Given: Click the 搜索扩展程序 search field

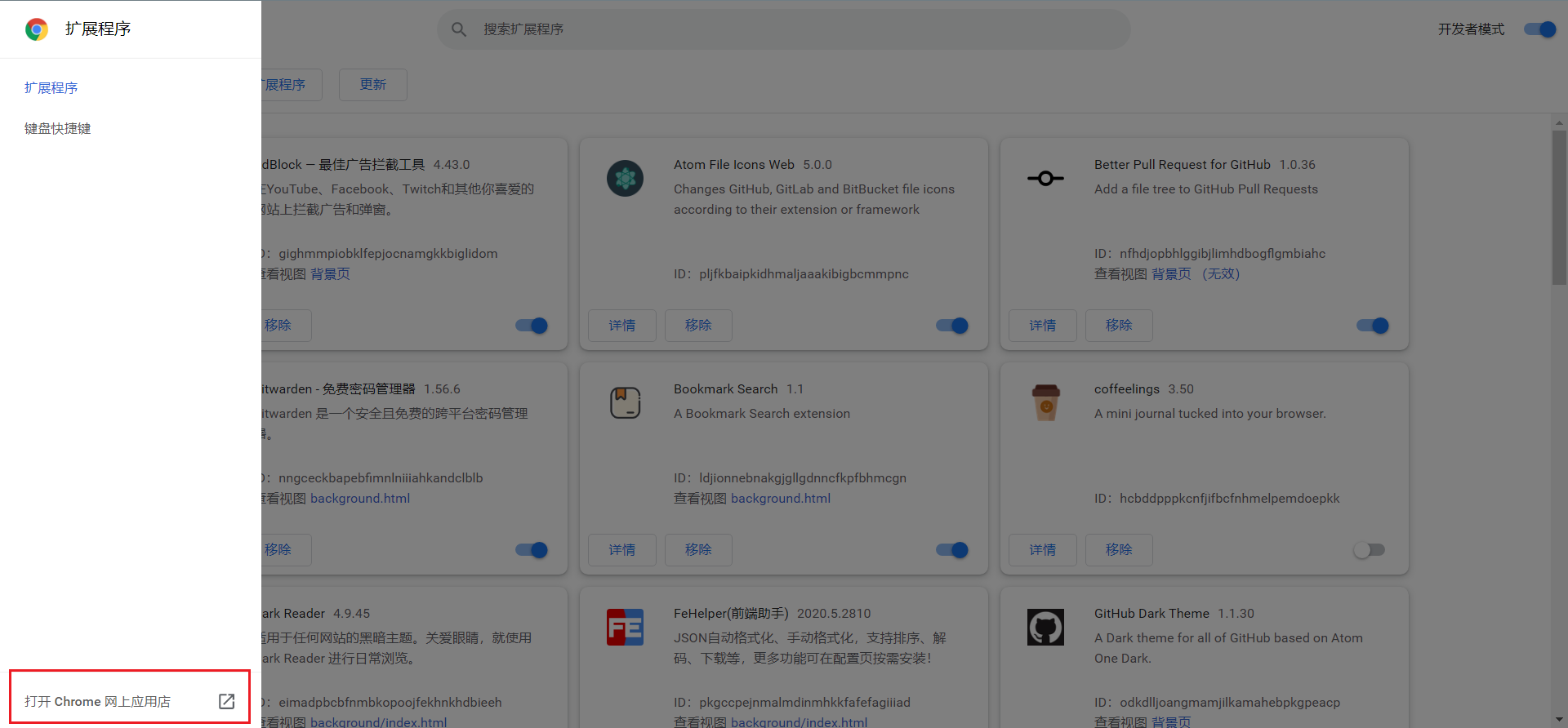Looking at the screenshot, I should 784,29.
